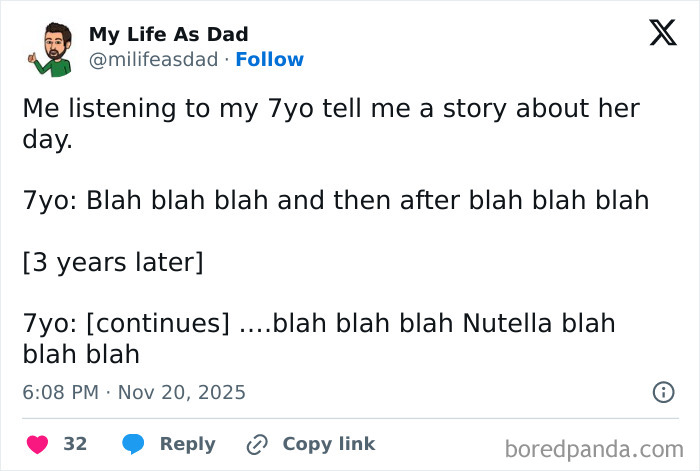This screenshot has height=471, width=700.
Task: Click the heart like icon
Action: pyautogui.click(x=38, y=443)
